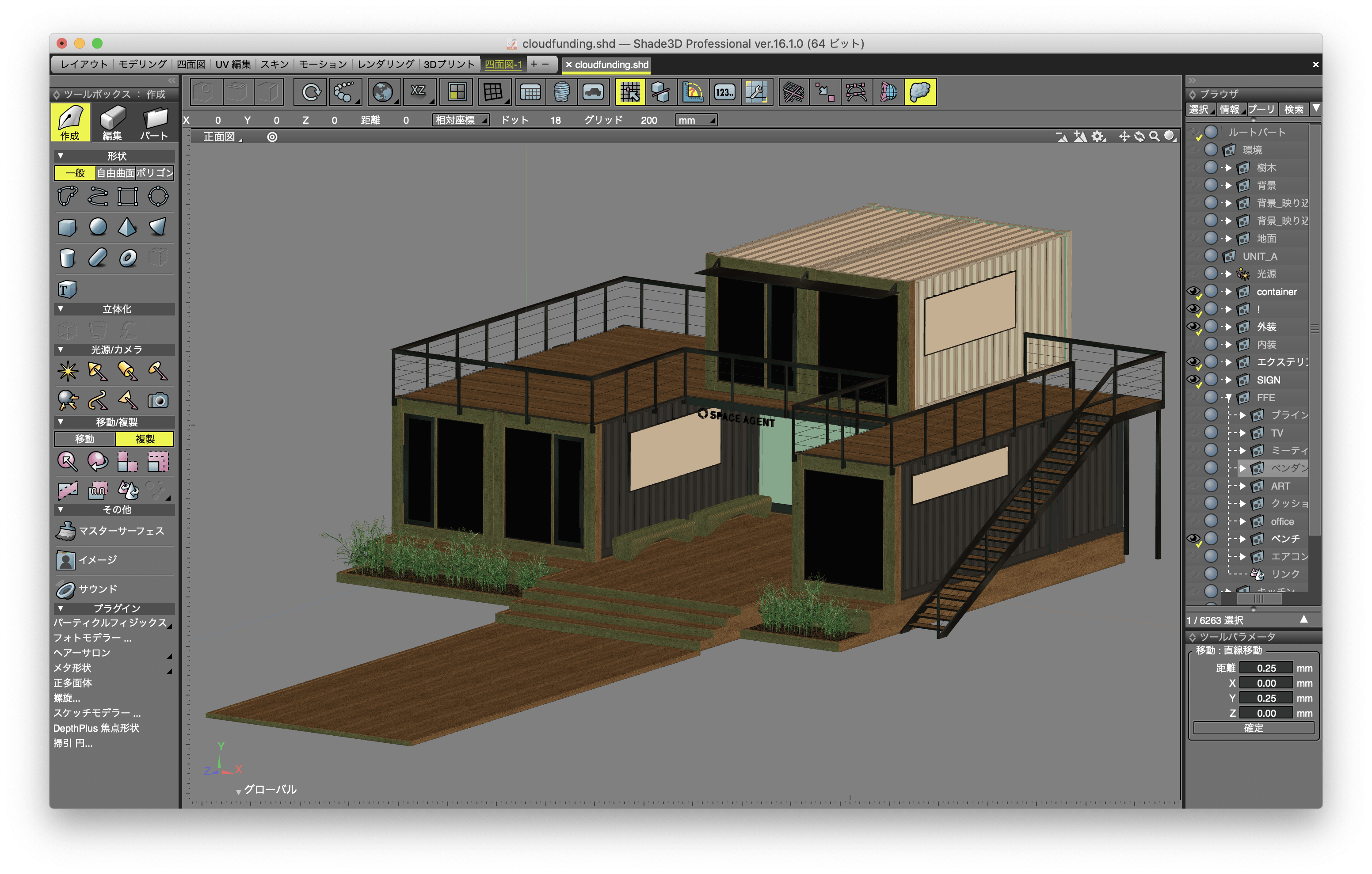Toggle visibility of the SIGN part
The width and height of the screenshot is (1372, 874).
1193,380
